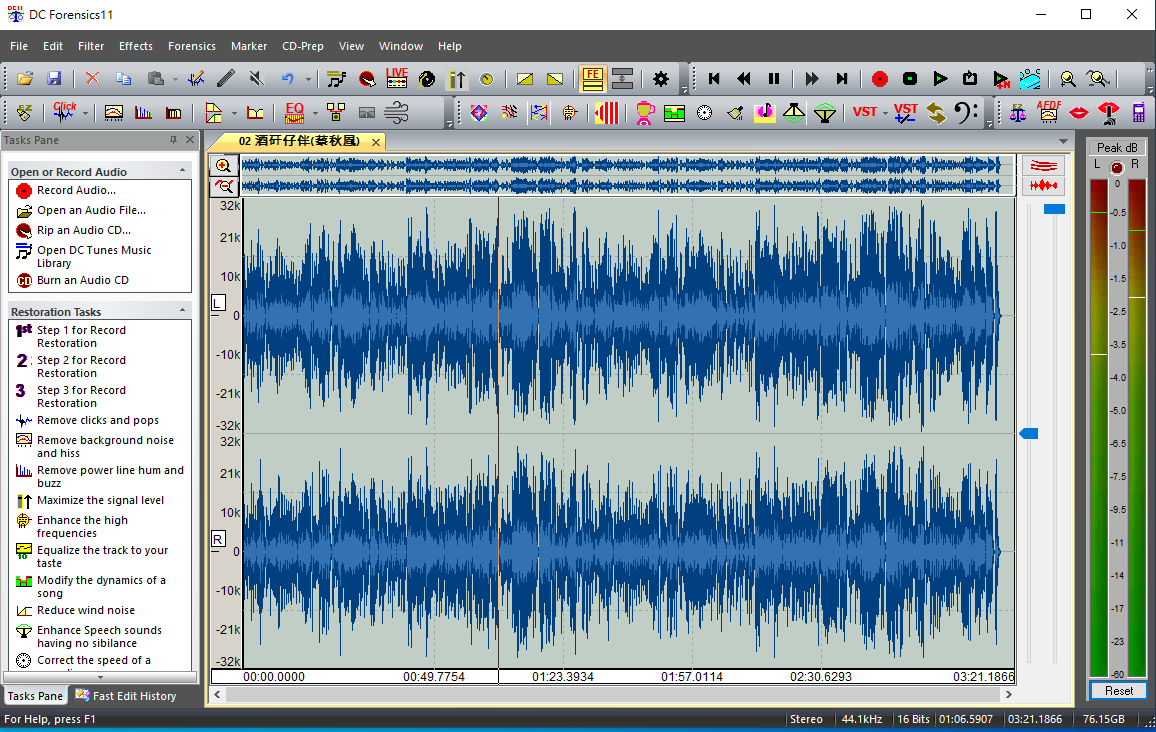The image size is (1156, 732).
Task: Click the horizontal waveform scrollbar right arrow
Action: [x=1009, y=694]
